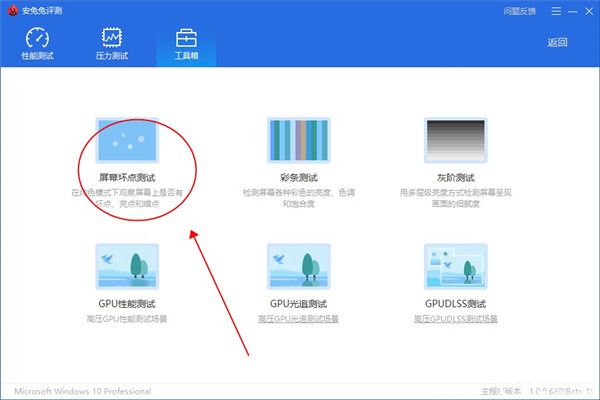Click the Antutu logo icon

13,10
